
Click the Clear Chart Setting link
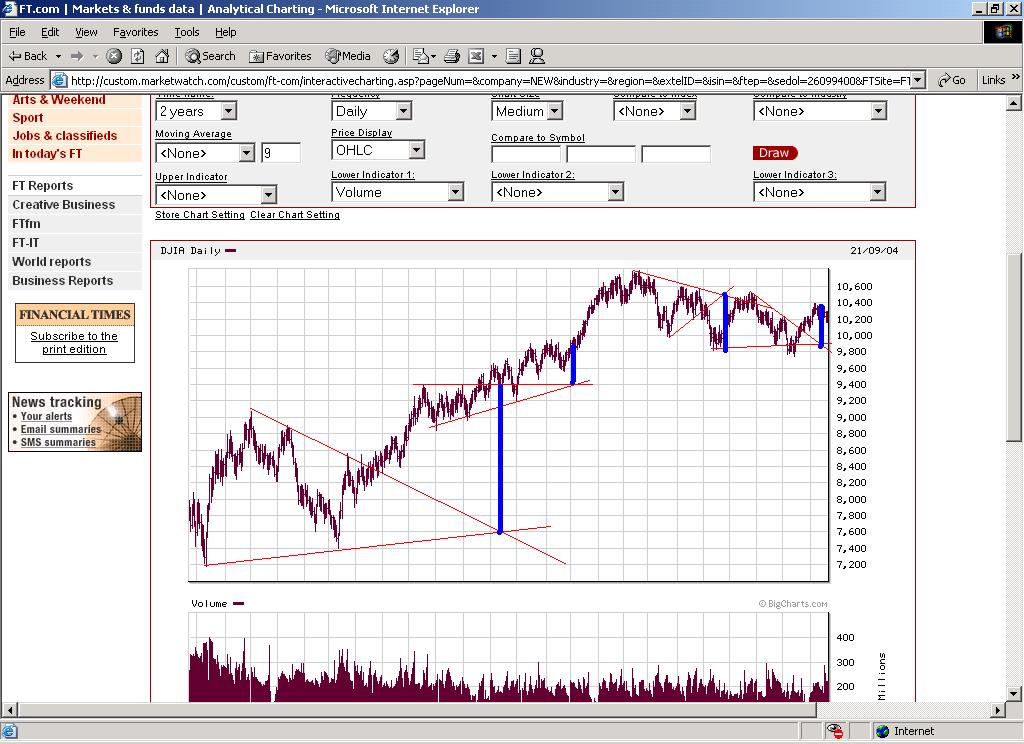[295, 214]
